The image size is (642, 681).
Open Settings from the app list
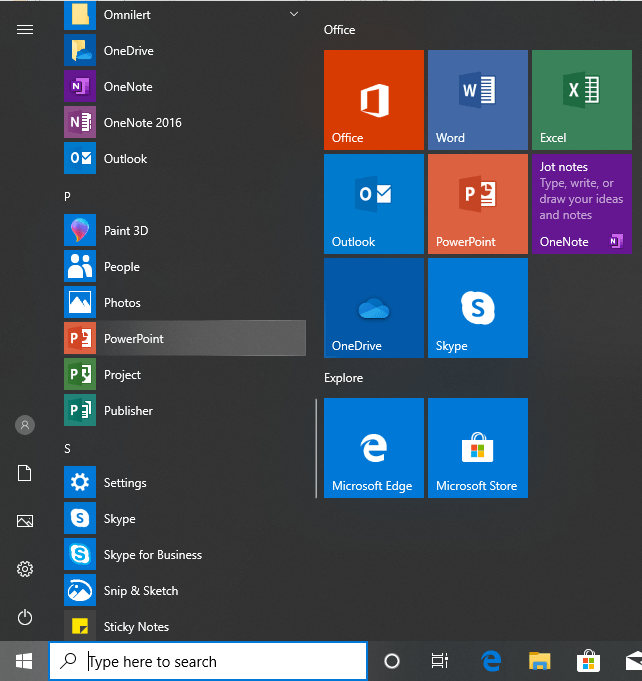pyautogui.click(x=185, y=483)
